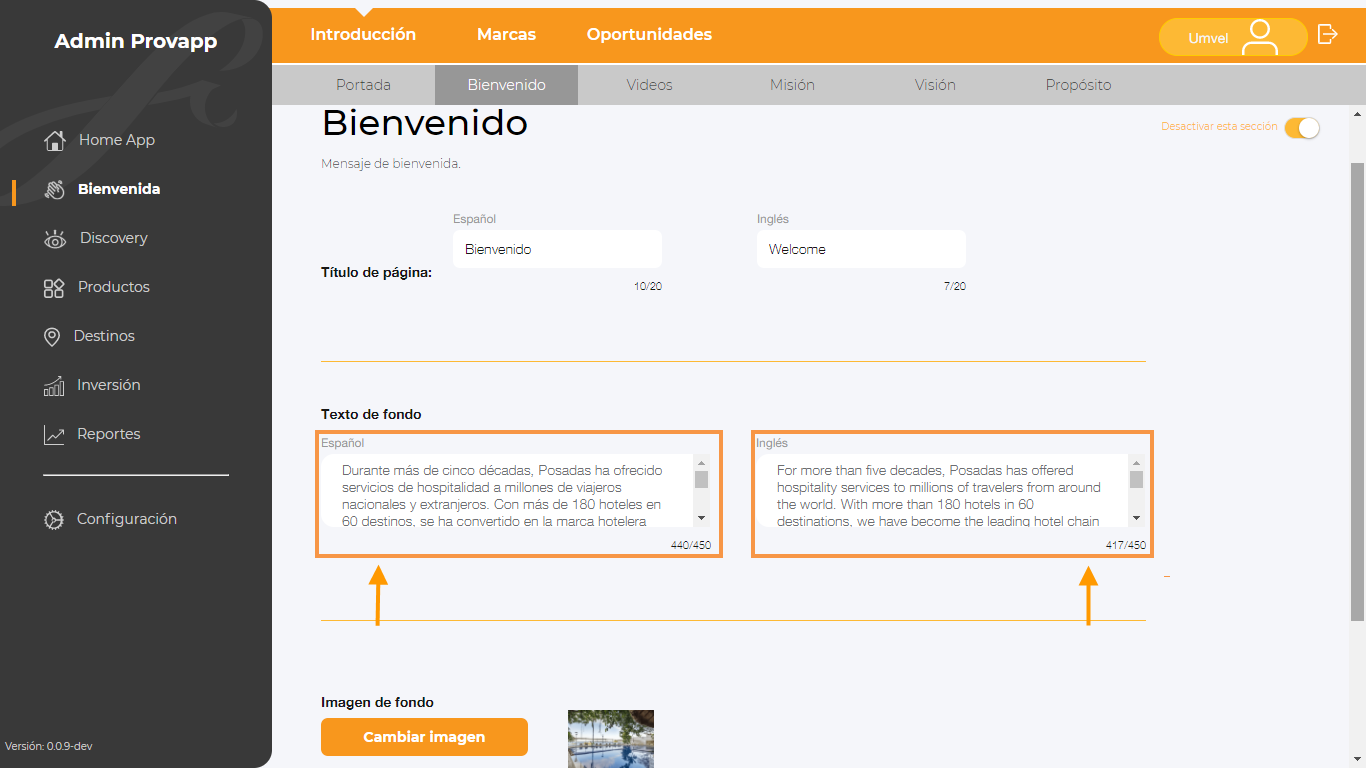Click the Inversión bar chart icon

[54, 385]
